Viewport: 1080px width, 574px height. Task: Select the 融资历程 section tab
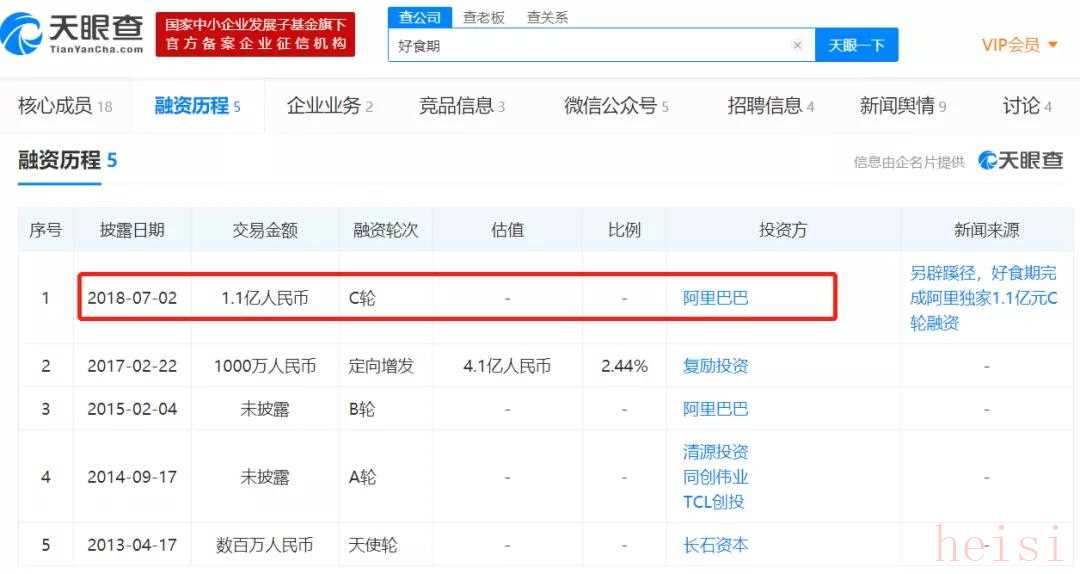(197, 105)
